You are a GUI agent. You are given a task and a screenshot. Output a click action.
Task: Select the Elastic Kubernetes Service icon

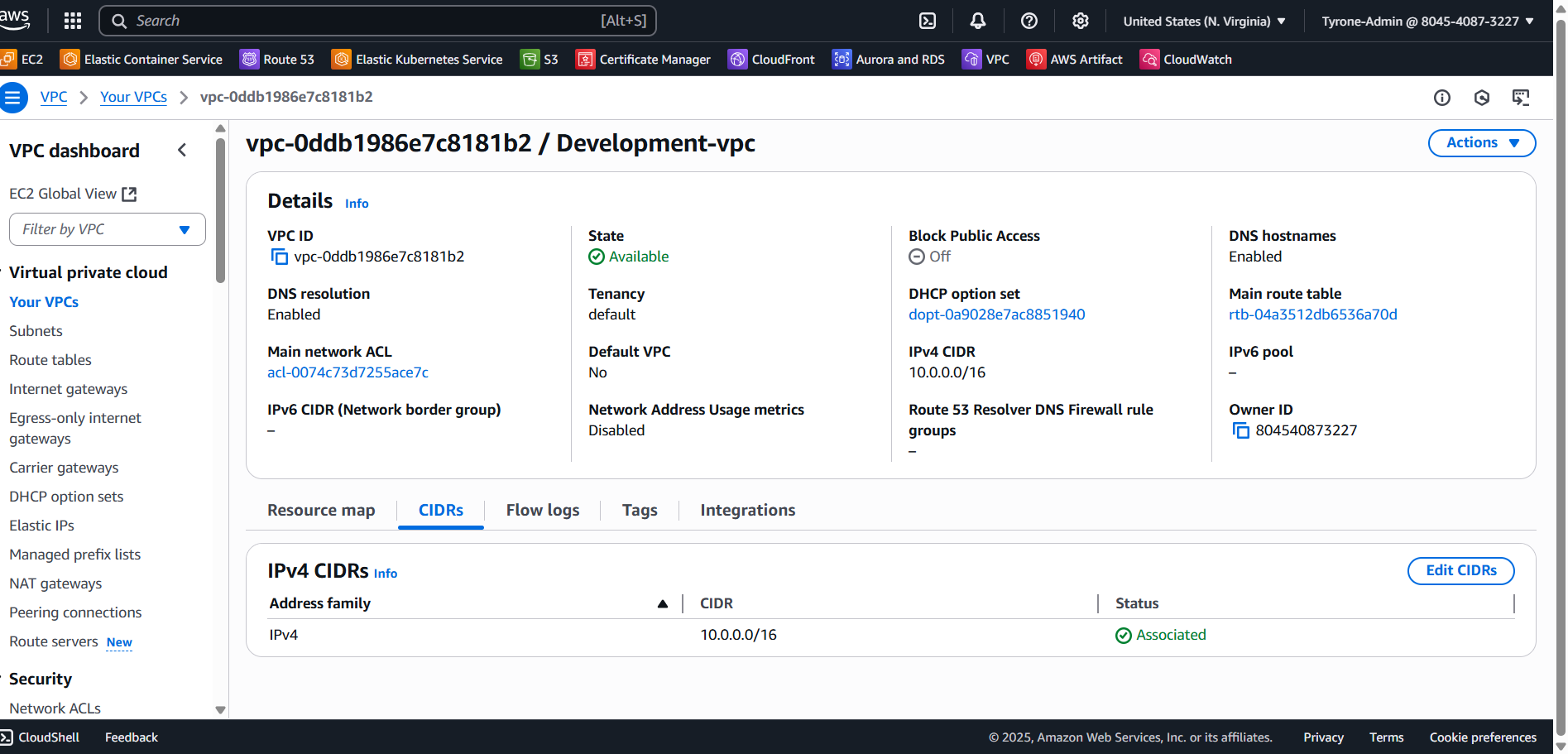click(x=417, y=59)
